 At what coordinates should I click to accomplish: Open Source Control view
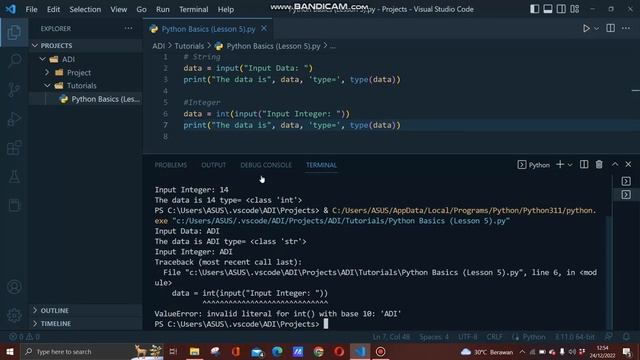click(x=14, y=90)
